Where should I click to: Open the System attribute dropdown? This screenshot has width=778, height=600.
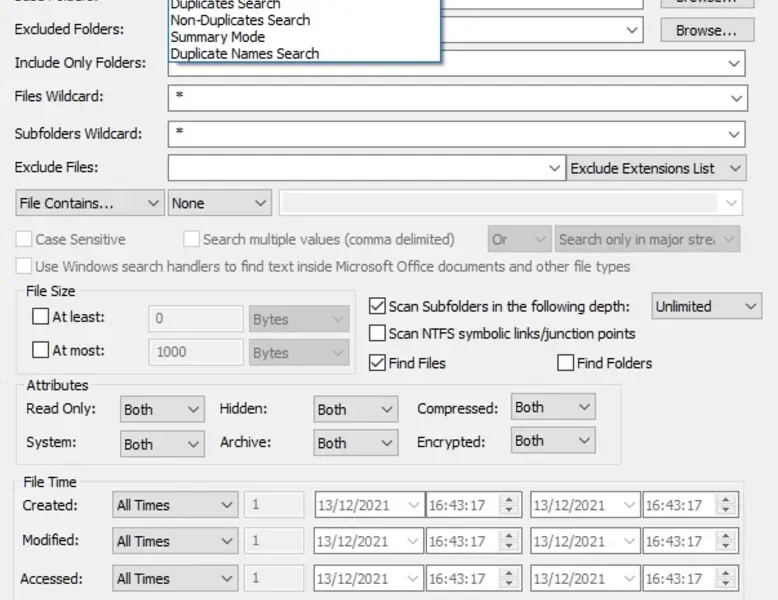pyautogui.click(x=162, y=444)
